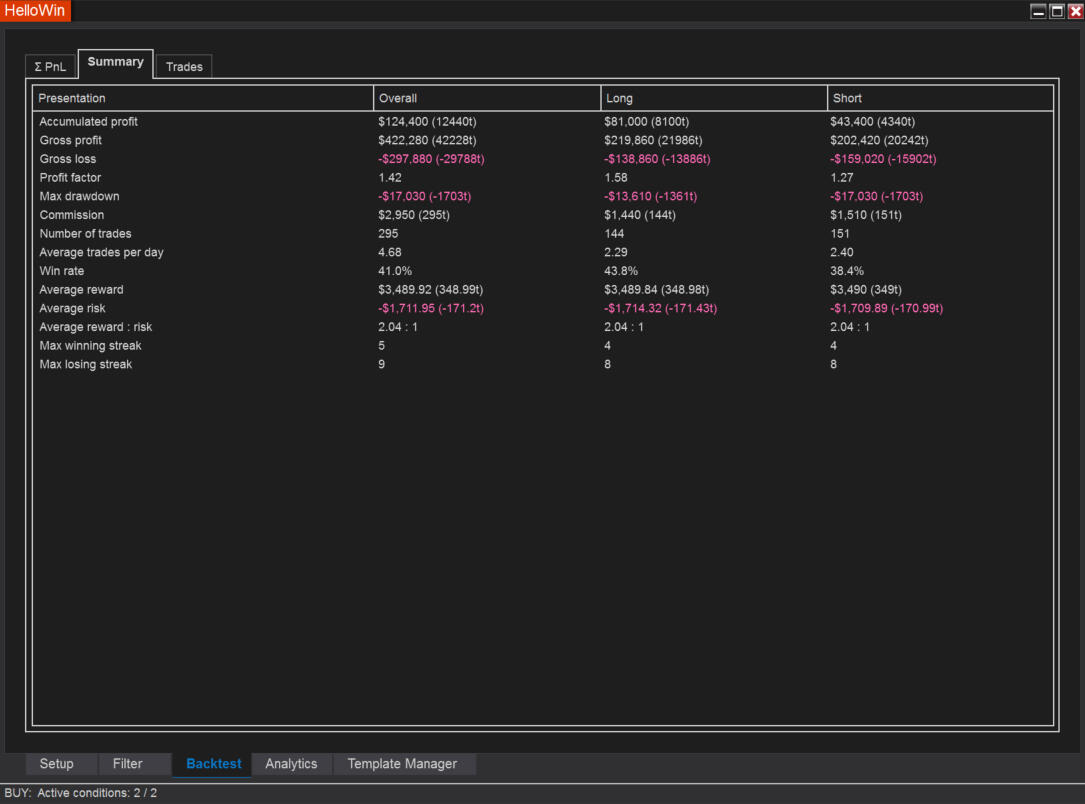The height and width of the screenshot is (804, 1085).
Task: Click the Short column header
Action: coord(847,98)
